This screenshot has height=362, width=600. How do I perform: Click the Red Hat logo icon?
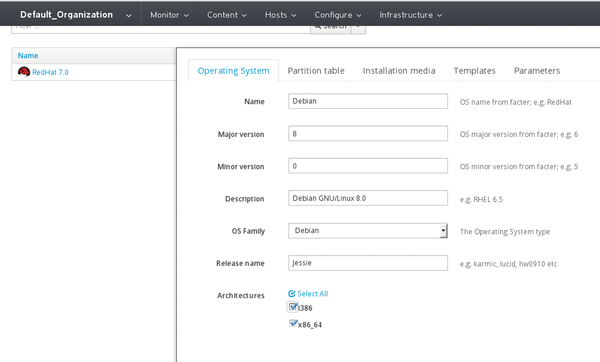click(x=24, y=72)
